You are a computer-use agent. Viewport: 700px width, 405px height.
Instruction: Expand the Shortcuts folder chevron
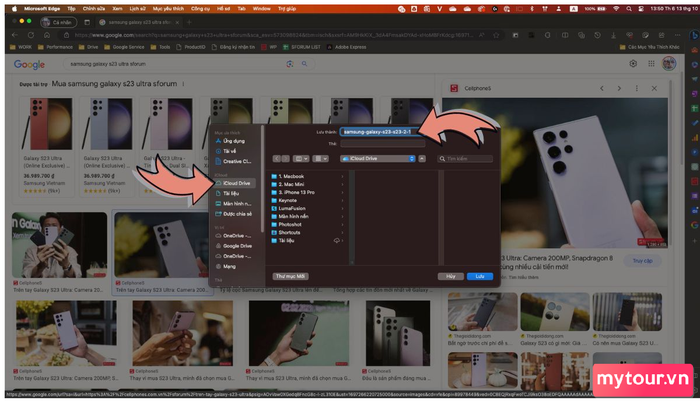click(x=342, y=233)
